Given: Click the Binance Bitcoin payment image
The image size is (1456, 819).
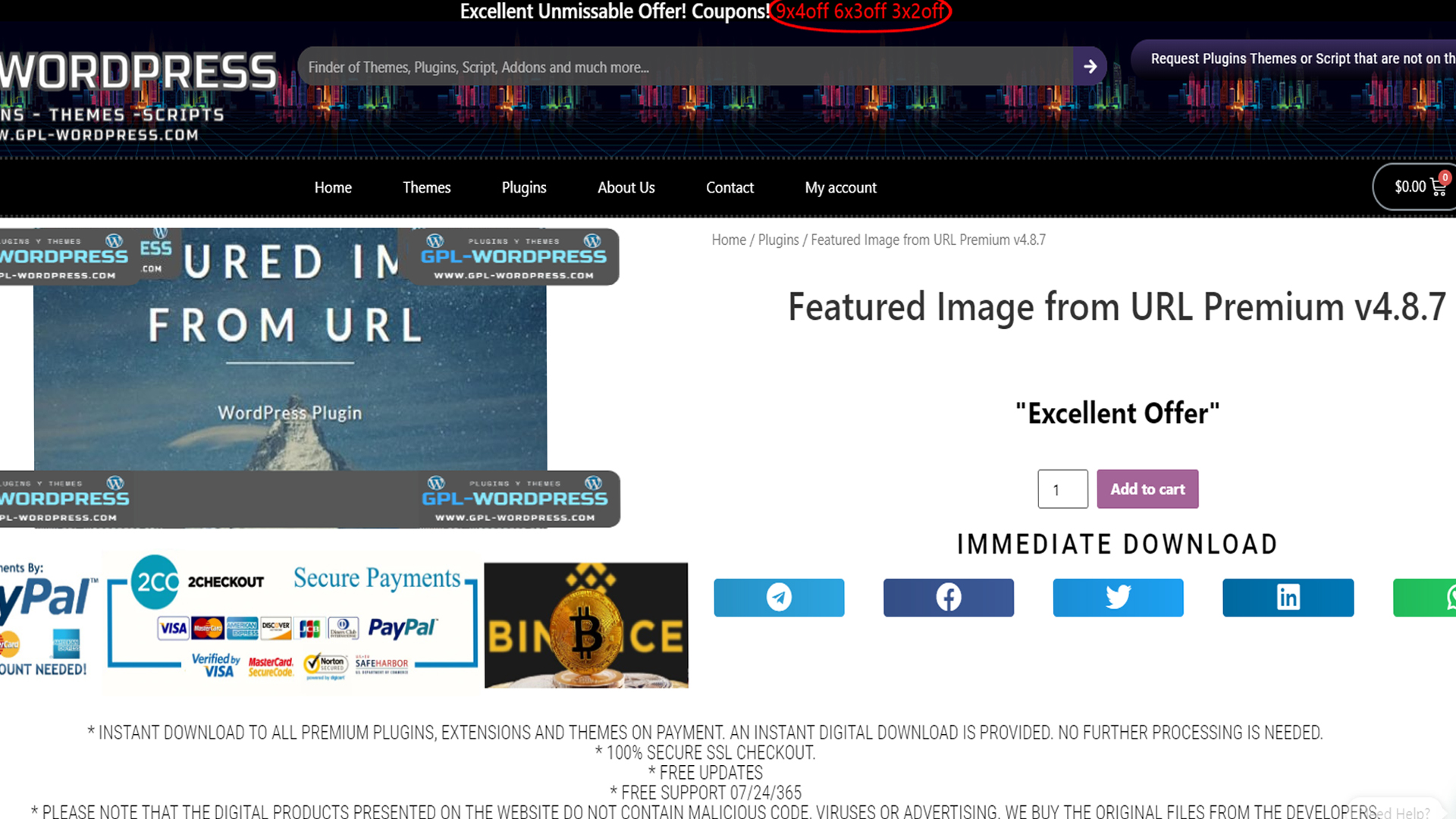Looking at the screenshot, I should (586, 625).
